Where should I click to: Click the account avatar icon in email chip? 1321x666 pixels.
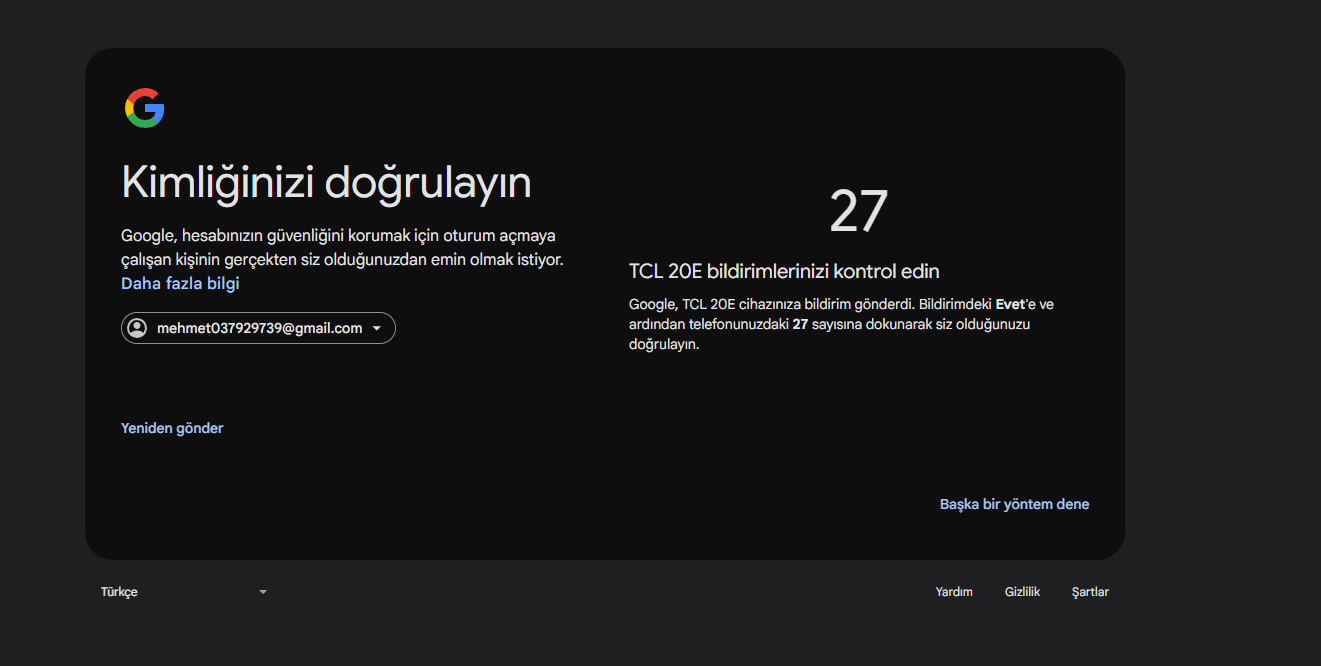pos(137,328)
